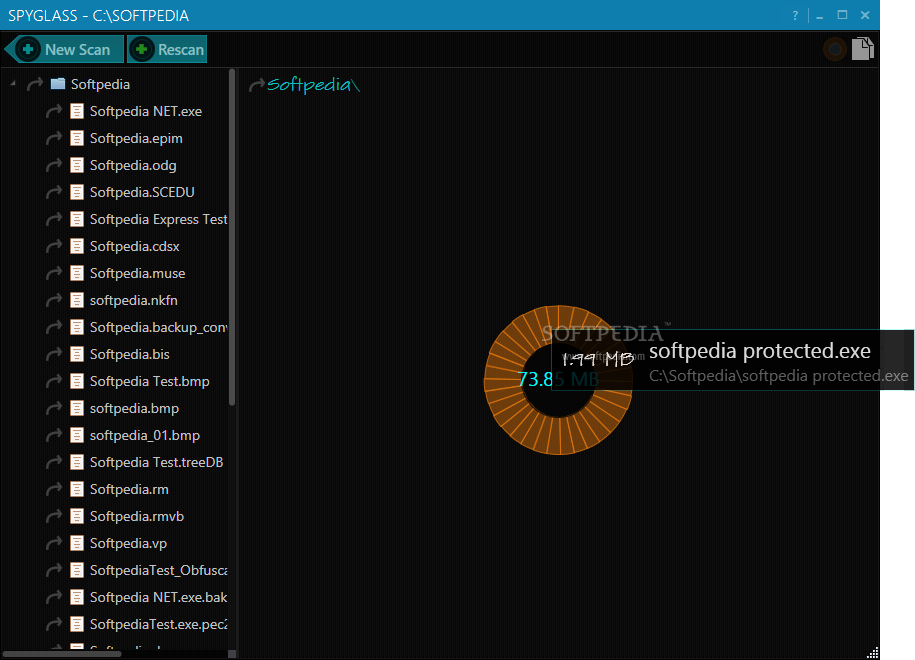Click the jump arrow for Softpedia.SCEDU
Screen dimensions: 915x660
54,192
